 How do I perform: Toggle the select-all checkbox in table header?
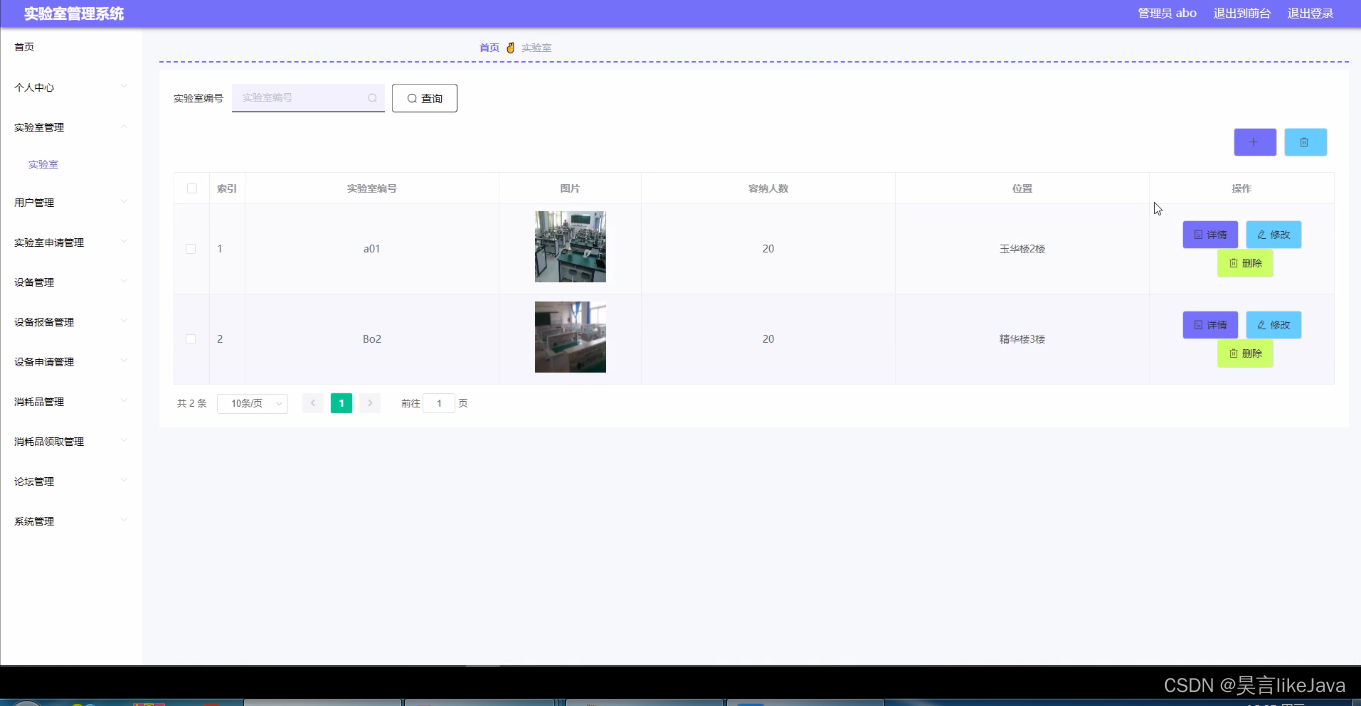coord(192,188)
